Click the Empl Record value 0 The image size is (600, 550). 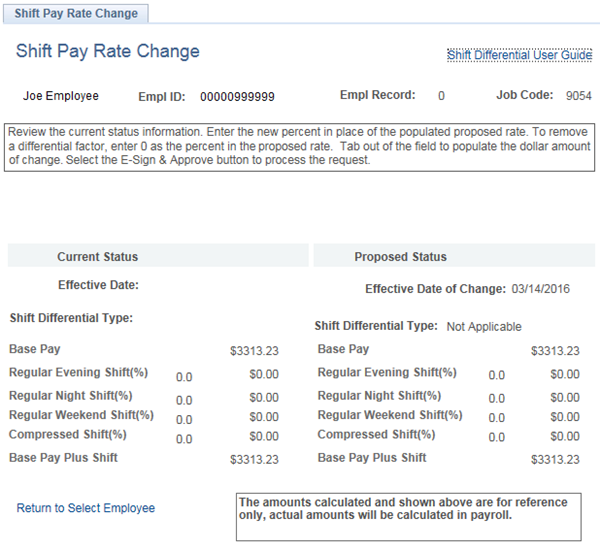coord(441,97)
